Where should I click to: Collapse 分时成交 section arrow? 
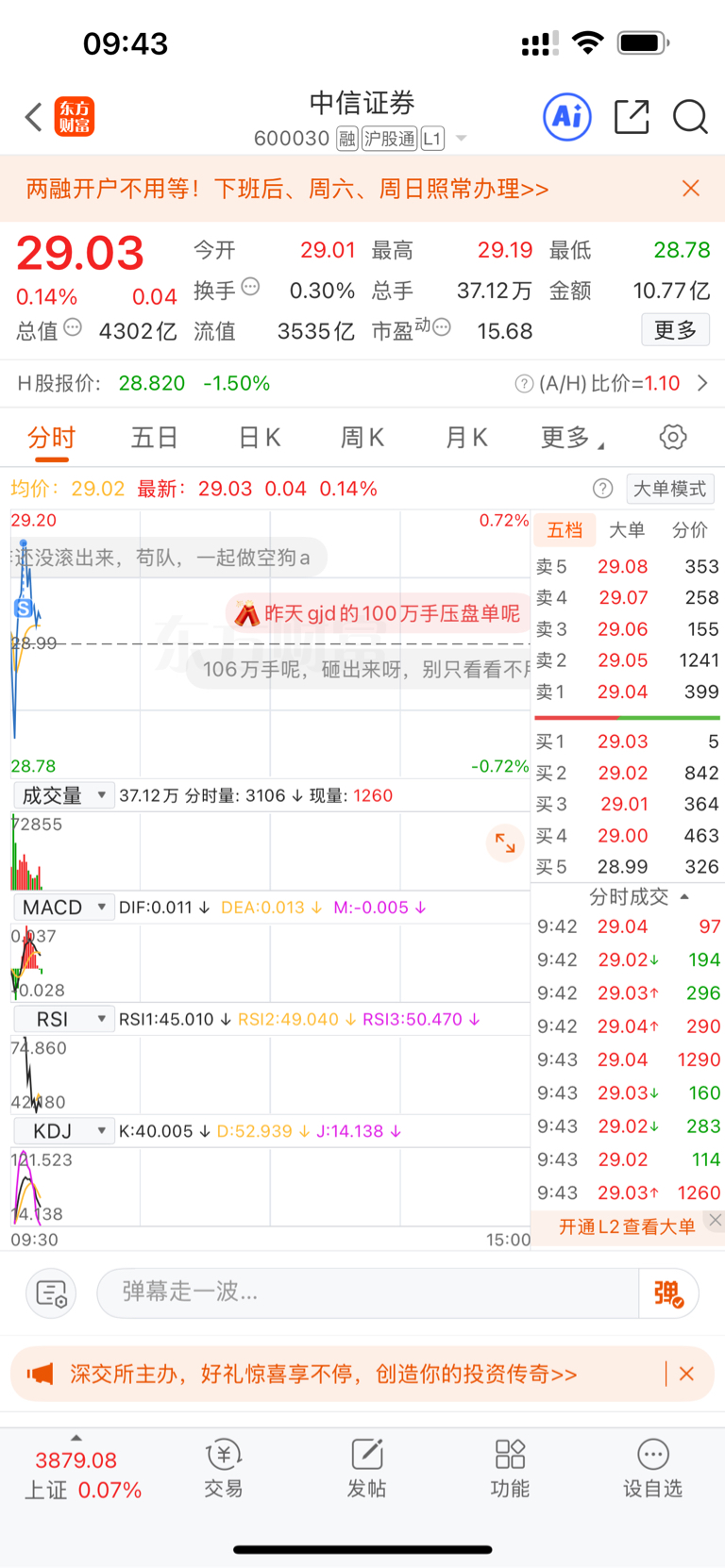coord(684,896)
